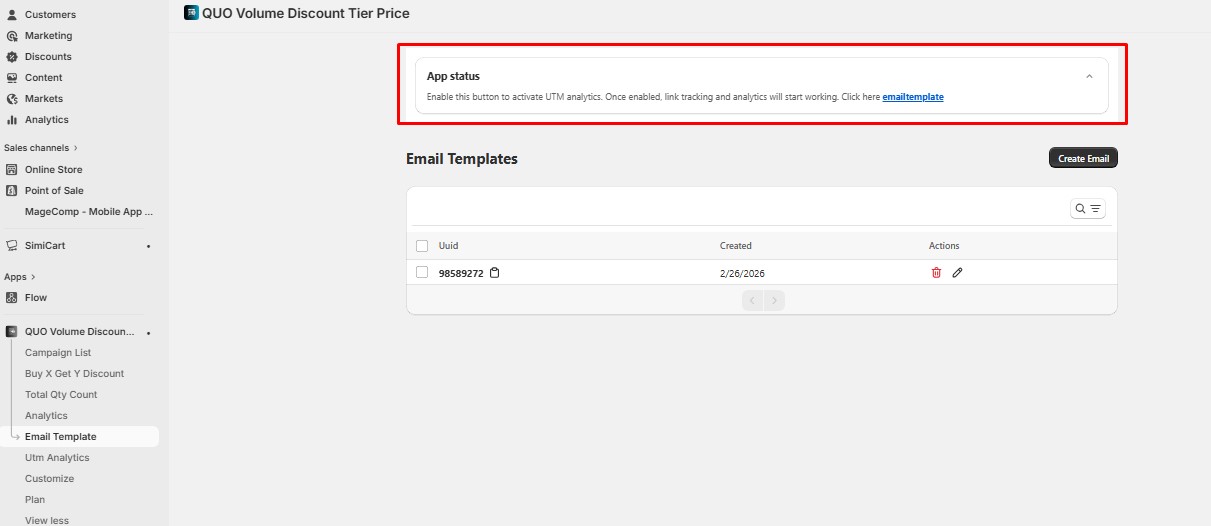Screen dimensions: 1211x526
Task: Click the Flow app icon
Action: coord(12,298)
